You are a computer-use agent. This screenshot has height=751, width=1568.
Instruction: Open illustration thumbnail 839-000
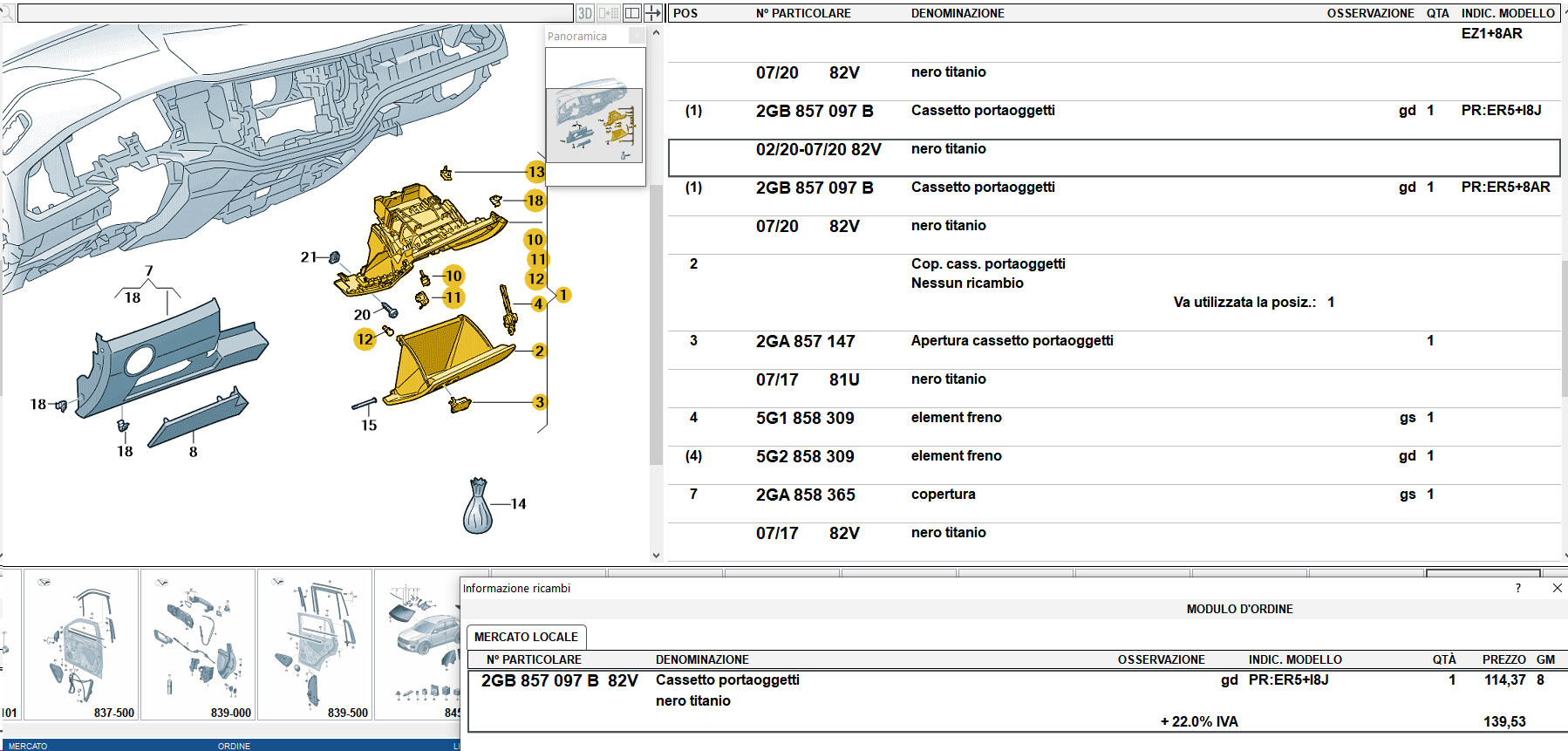click(x=198, y=645)
